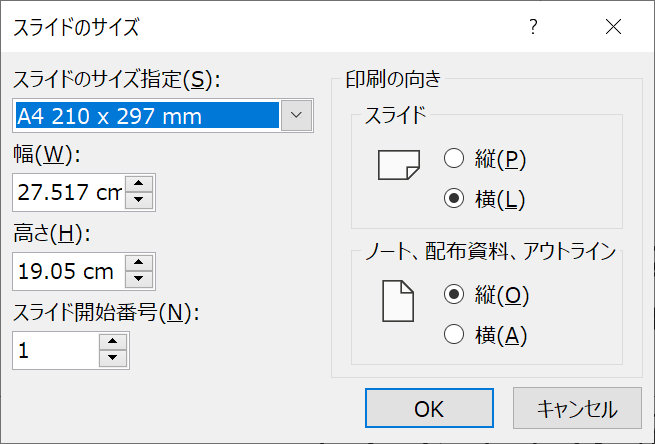Screen dimensions: 655x444
Task: Select 縦(P) portrait for slides
Action: [454, 158]
